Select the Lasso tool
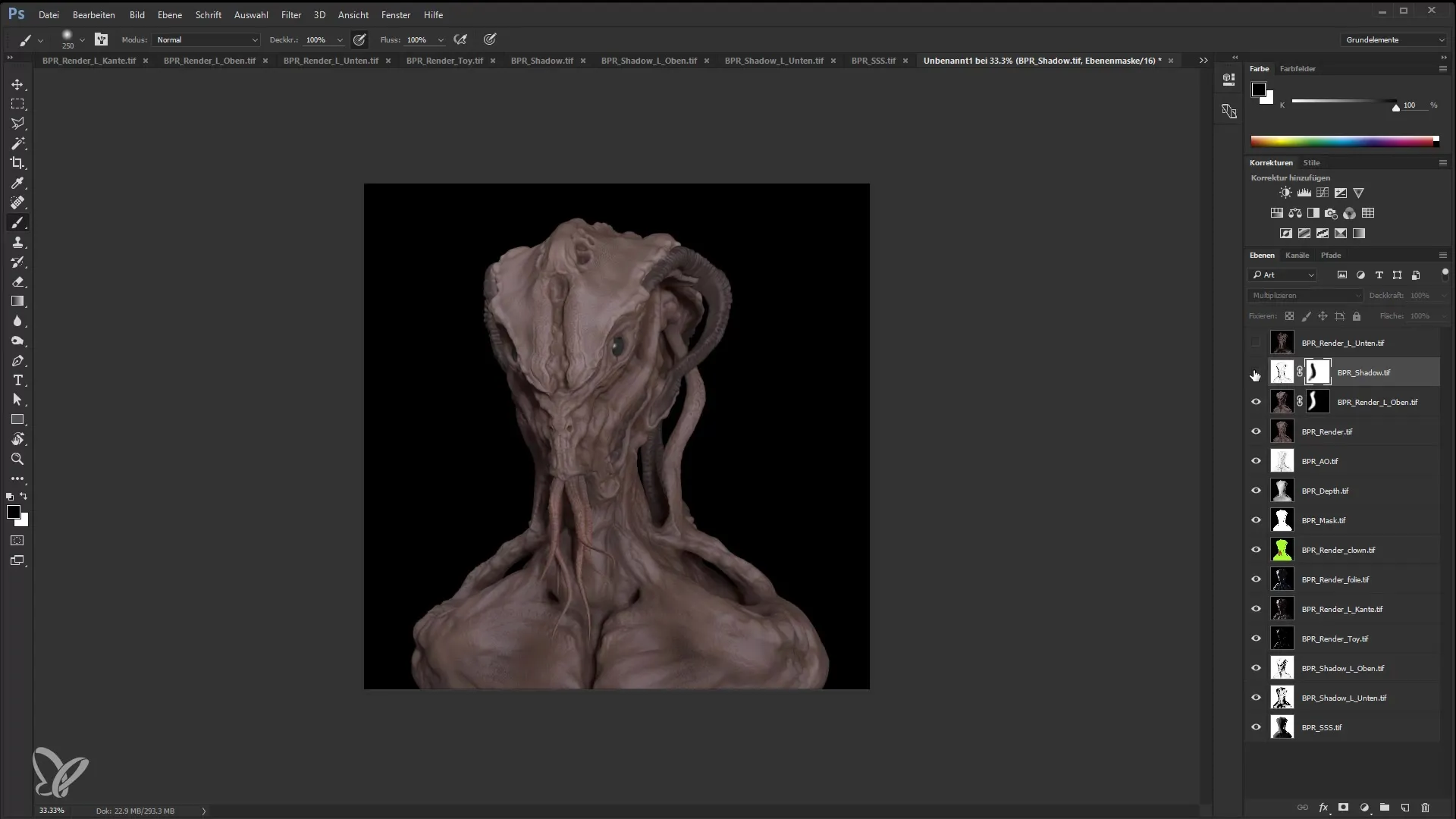 point(17,124)
